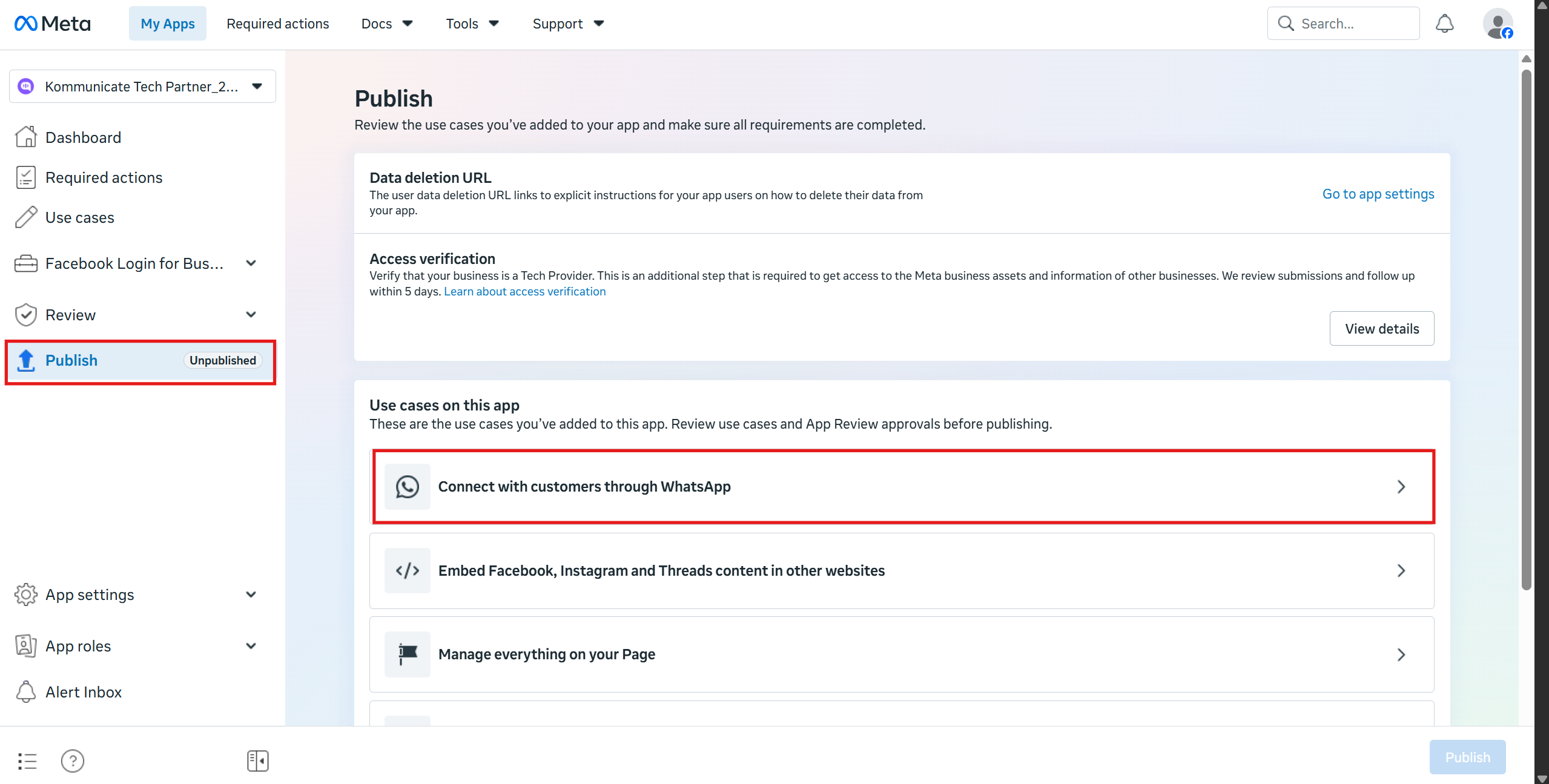Go to Dashboard in sidebar
Image resolution: width=1549 pixels, height=784 pixels.
point(83,137)
